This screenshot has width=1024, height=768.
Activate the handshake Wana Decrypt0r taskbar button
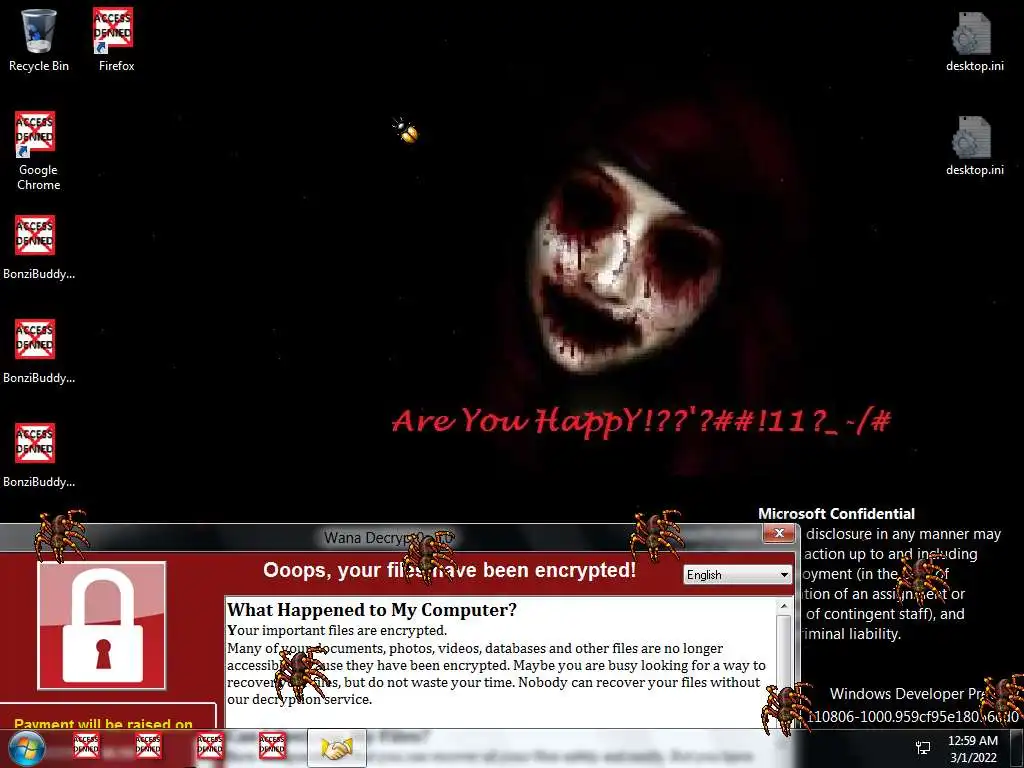pos(337,748)
